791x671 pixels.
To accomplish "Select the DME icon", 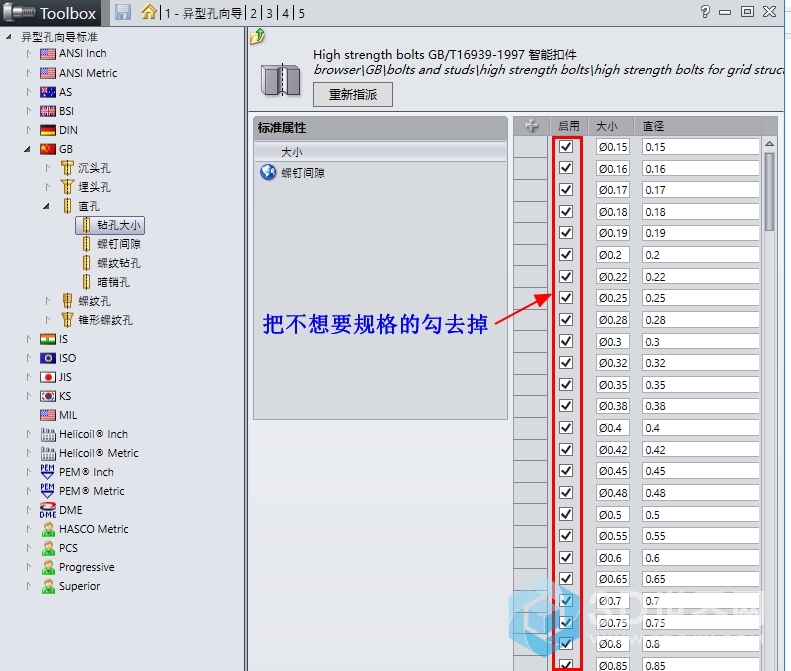I will tap(48, 510).
